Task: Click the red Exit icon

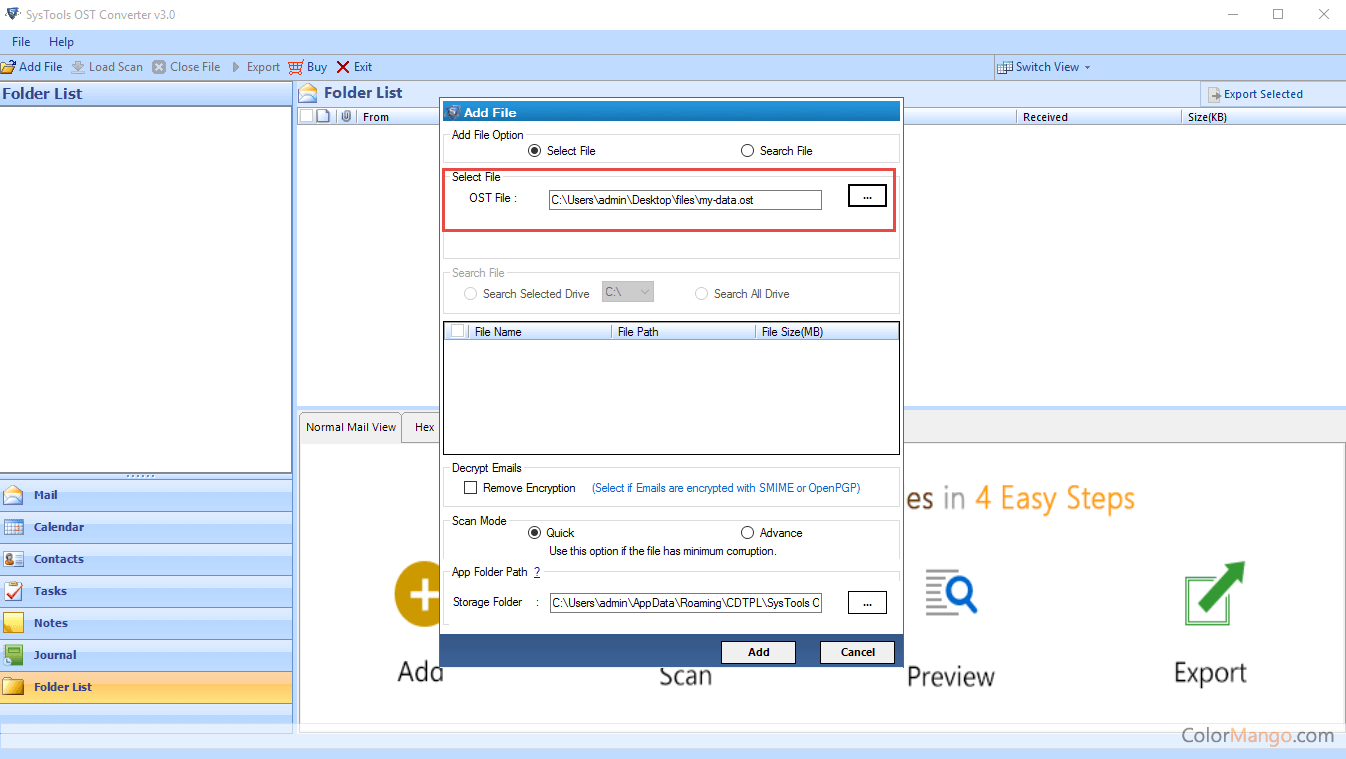Action: 343,67
